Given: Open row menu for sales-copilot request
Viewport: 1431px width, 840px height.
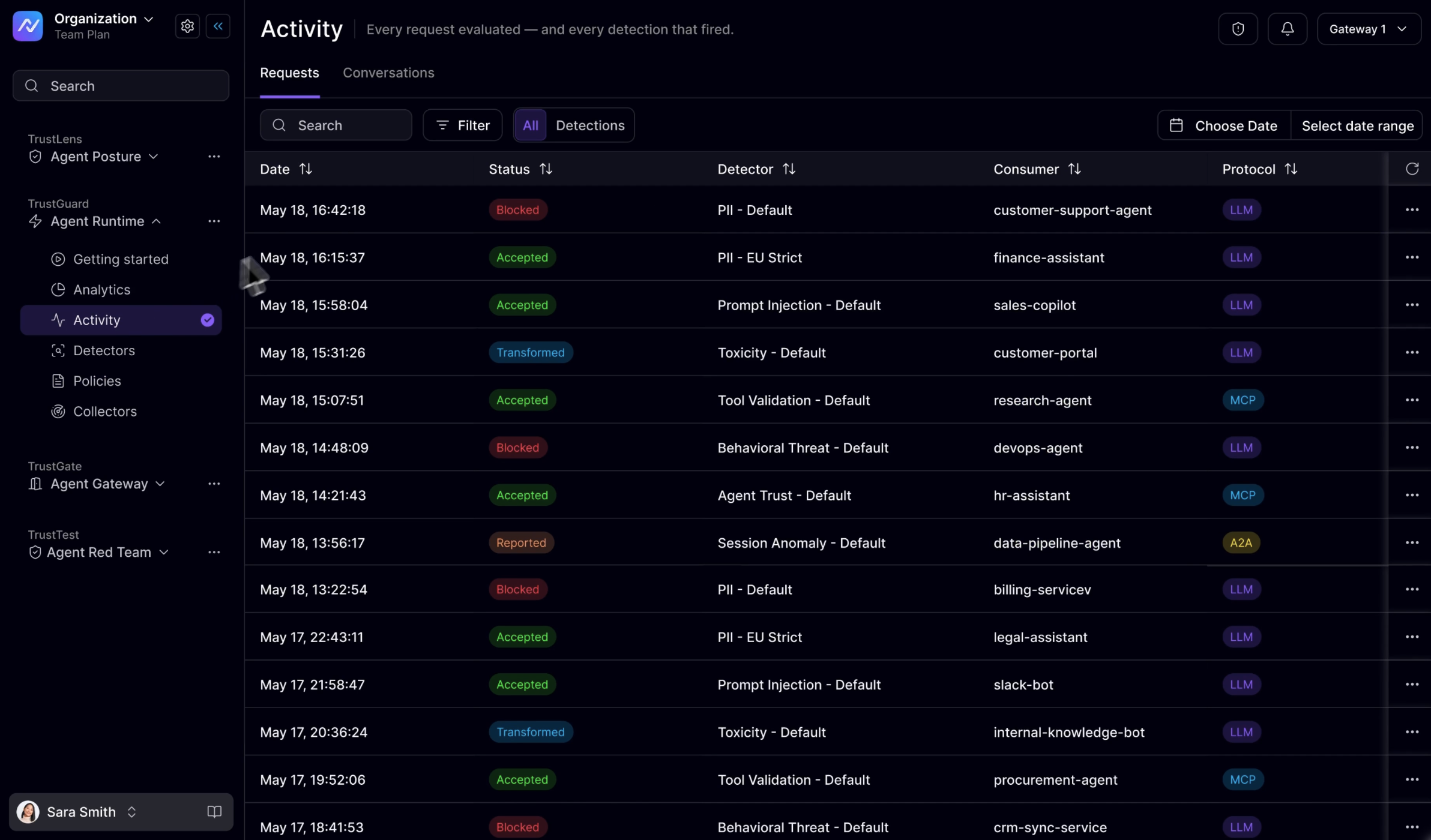Looking at the screenshot, I should (x=1412, y=305).
